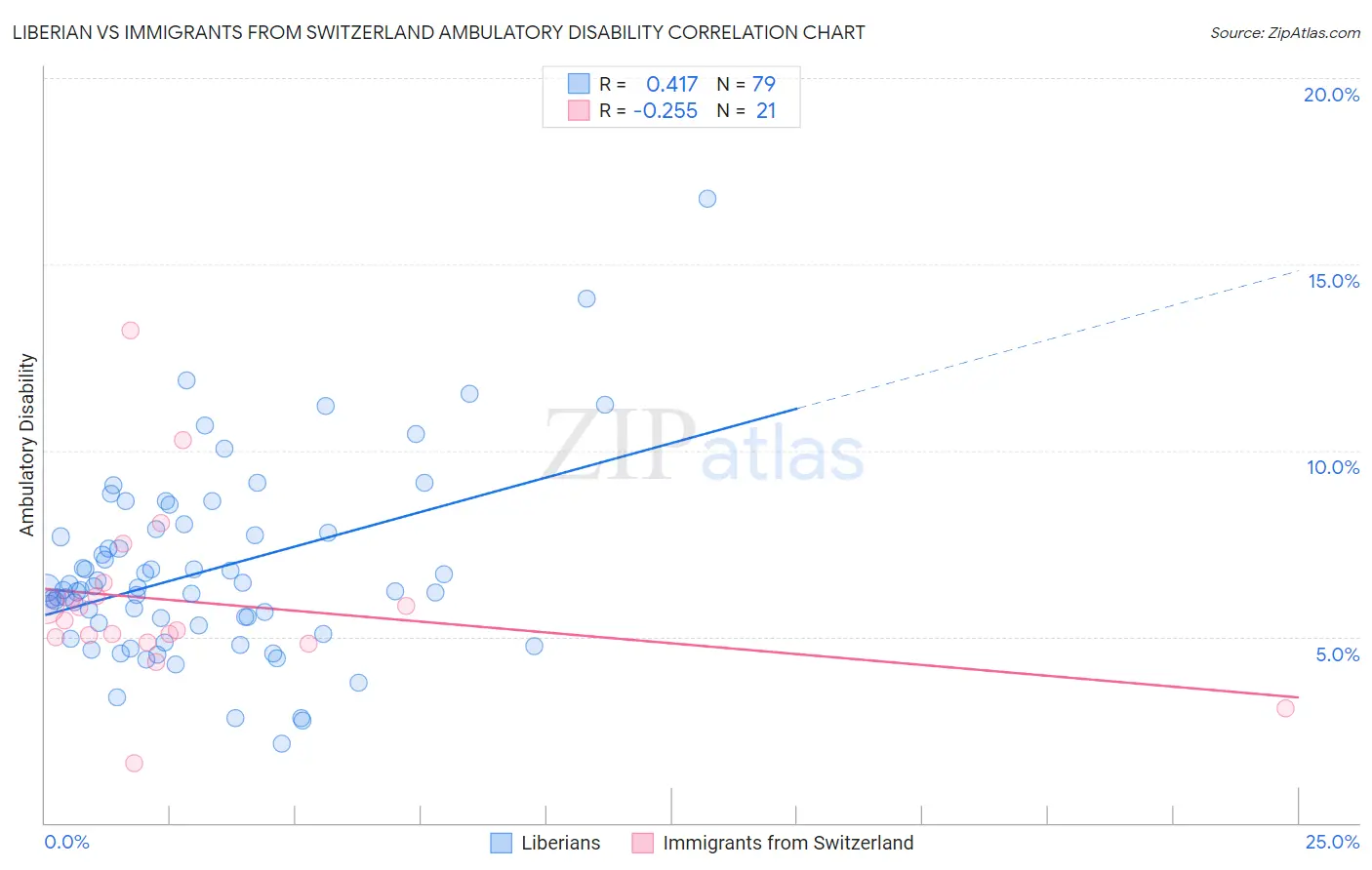Click the chart title text
The image size is (1372, 870).
[438, 32]
